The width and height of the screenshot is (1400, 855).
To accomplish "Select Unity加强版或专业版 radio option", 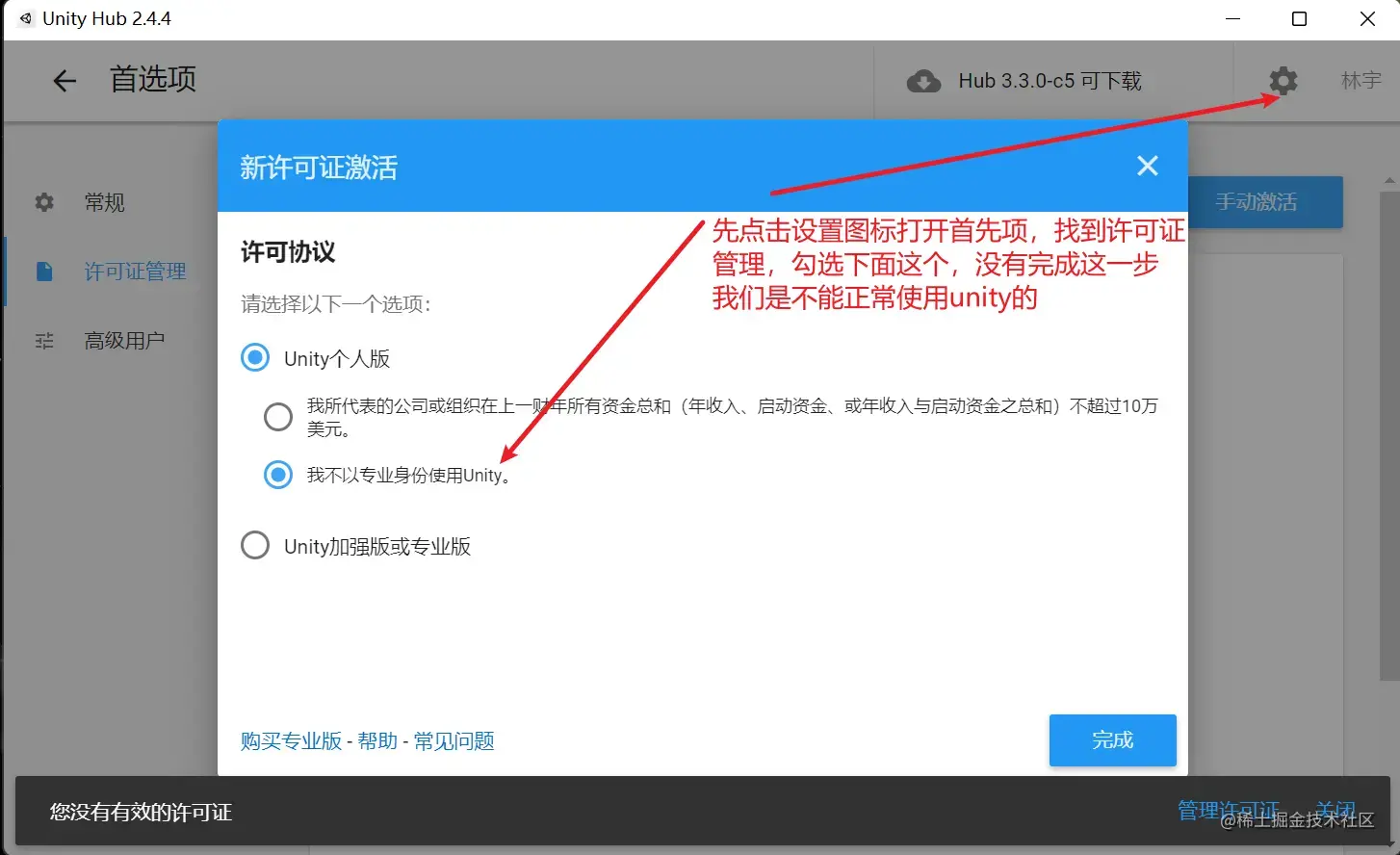I will [255, 546].
